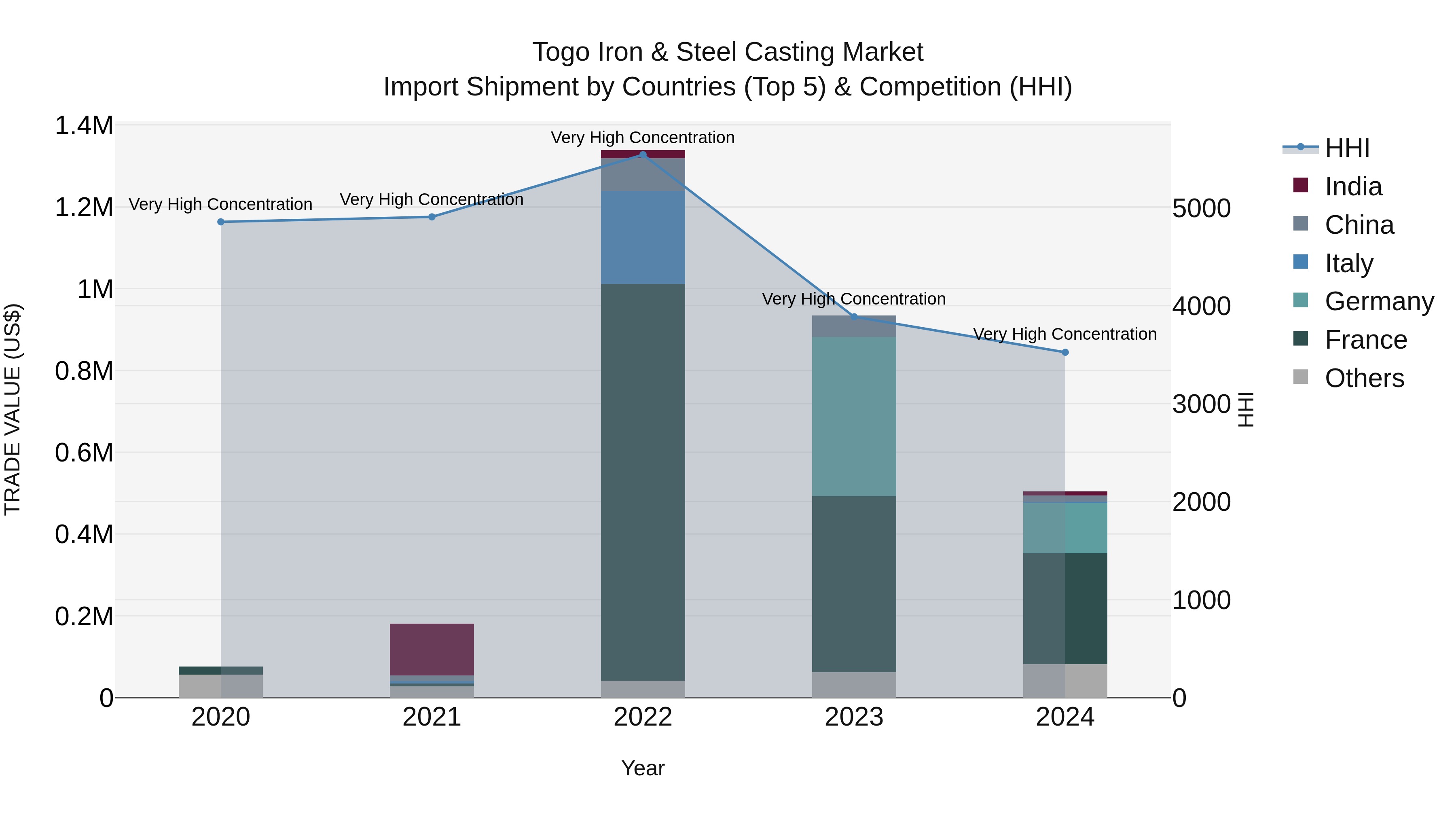Select the Italy segment in 2022 bar
This screenshot has width=1456, height=819.
point(643,237)
